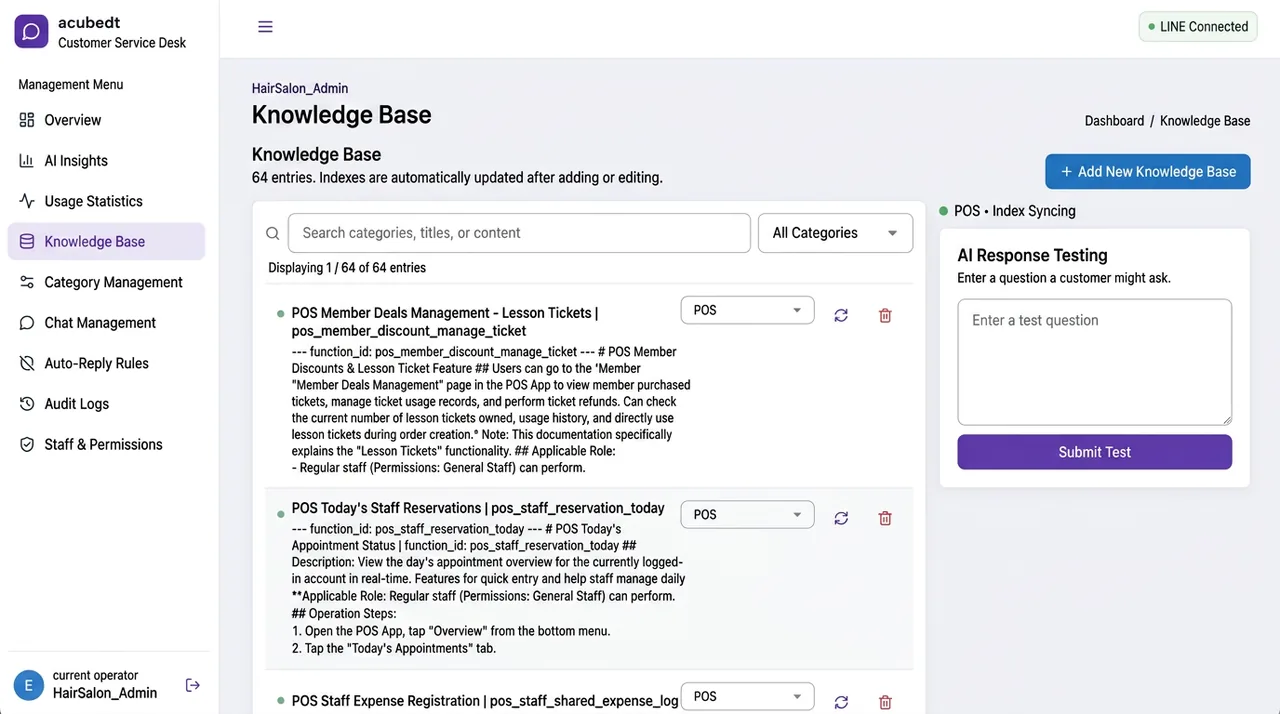Click the POS Staff Expense Registration entry title
The width and height of the screenshot is (1280, 714).
click(x=485, y=701)
